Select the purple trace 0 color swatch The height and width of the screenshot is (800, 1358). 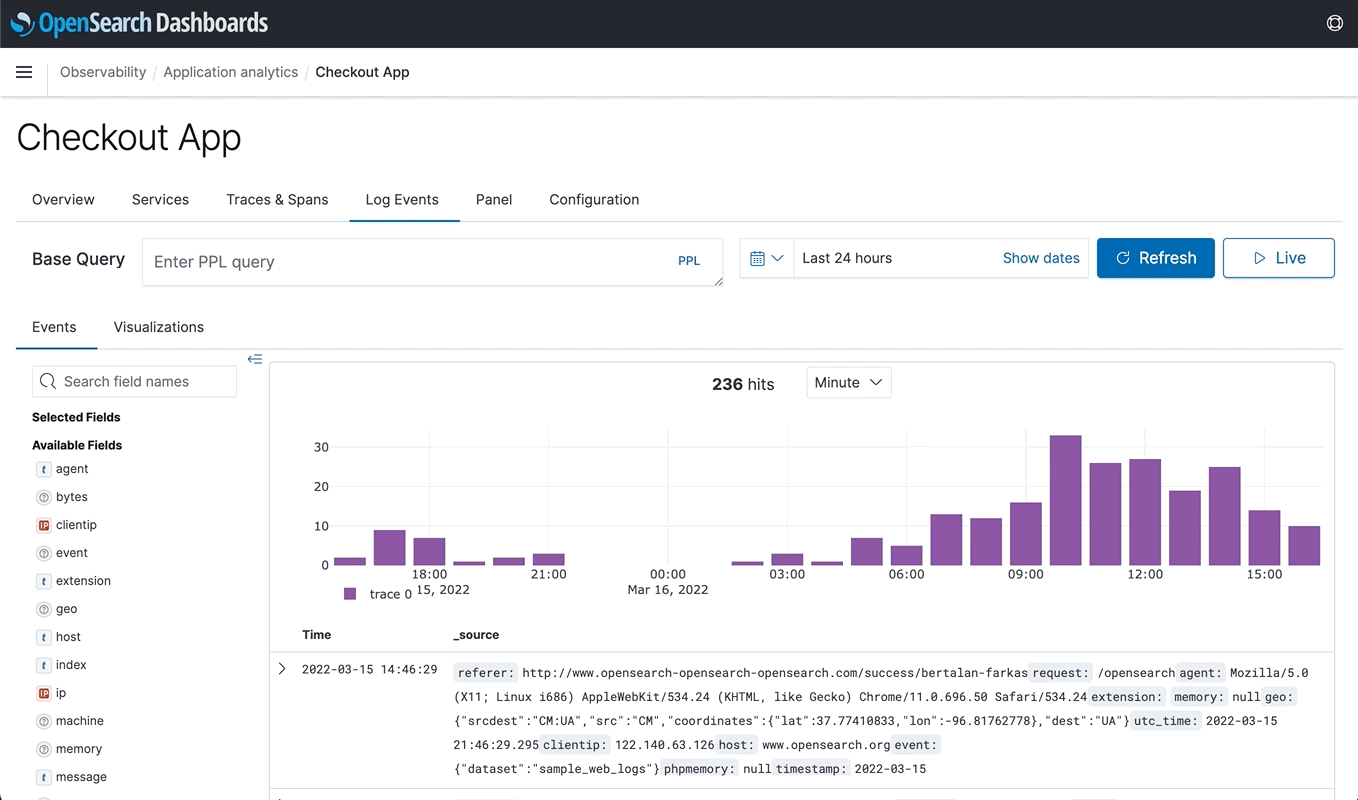[352, 593]
